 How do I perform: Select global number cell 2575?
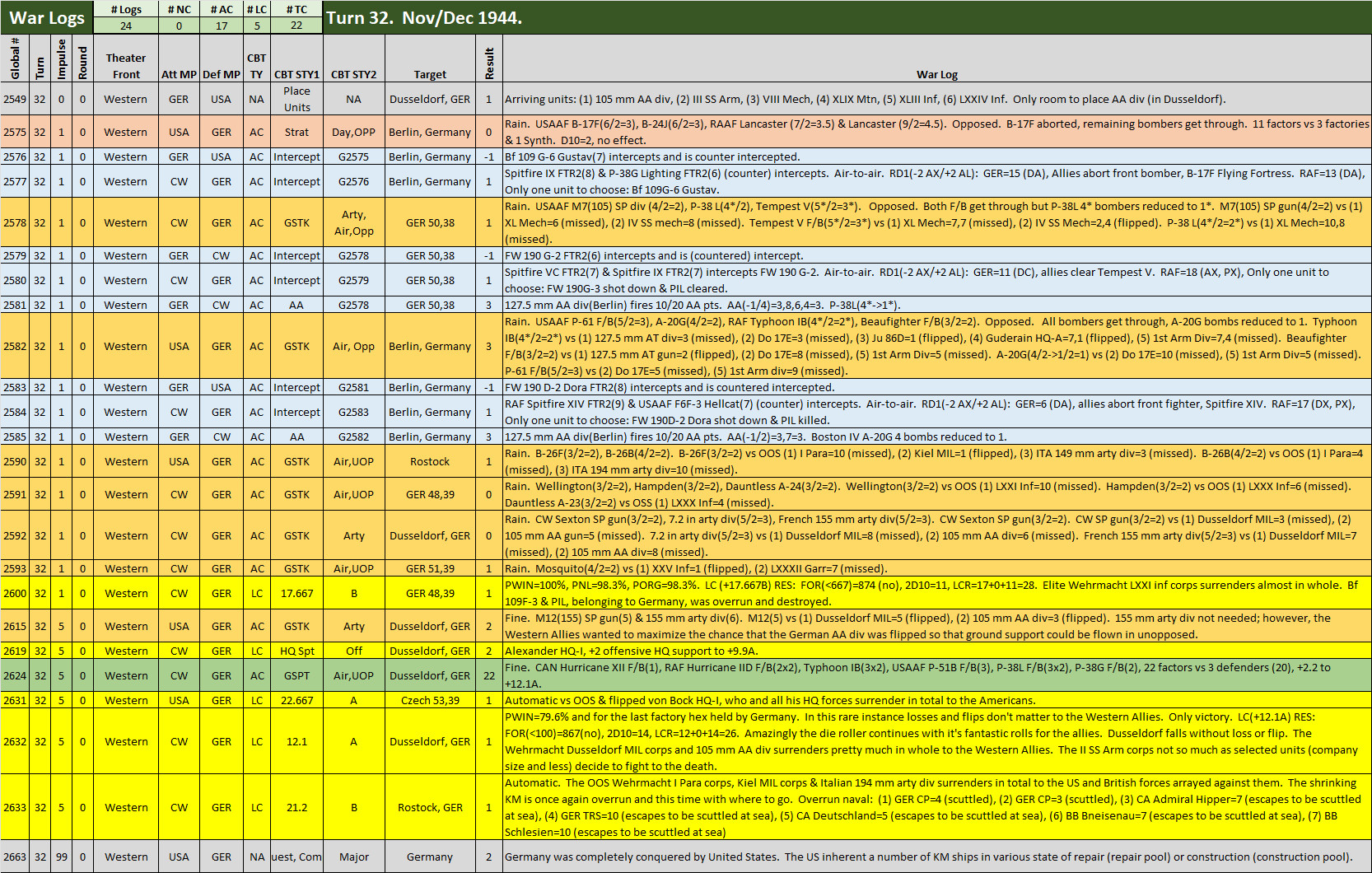tap(15, 132)
